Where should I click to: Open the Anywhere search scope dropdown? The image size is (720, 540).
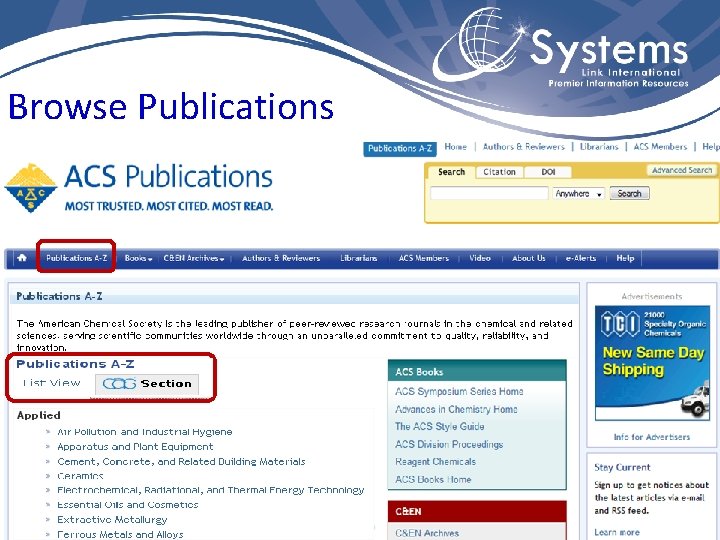coord(579,194)
